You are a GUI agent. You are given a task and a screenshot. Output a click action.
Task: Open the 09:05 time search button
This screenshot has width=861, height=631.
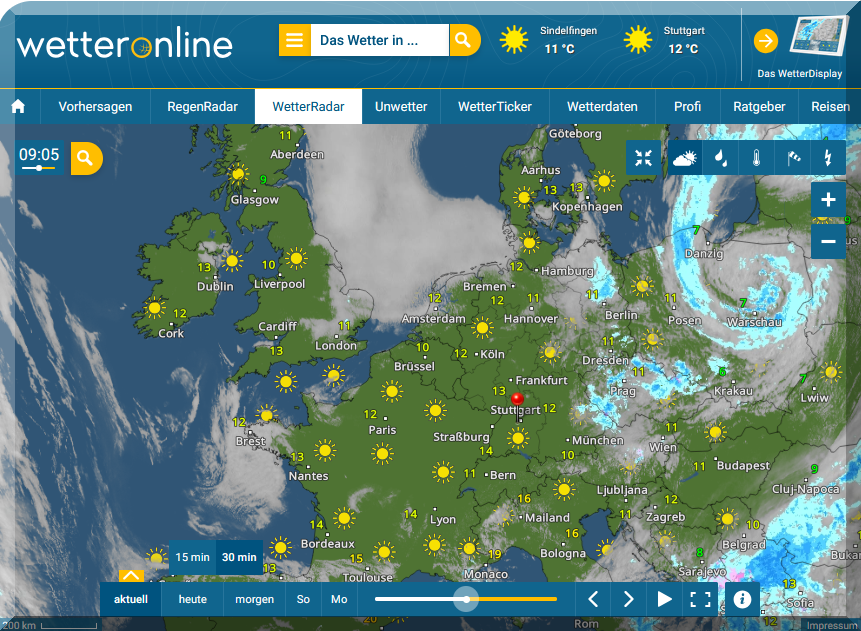pos(86,157)
